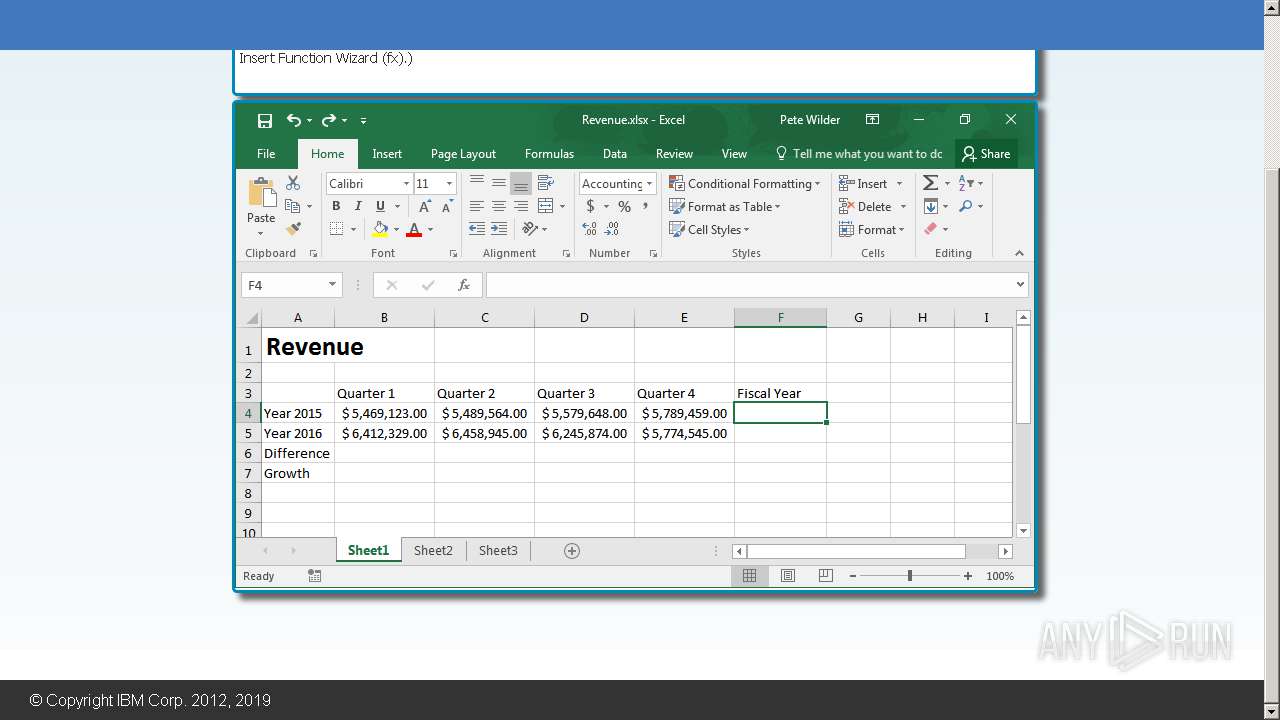The height and width of the screenshot is (720, 1280).
Task: Switch to Sheet3 tab
Action: point(498,550)
